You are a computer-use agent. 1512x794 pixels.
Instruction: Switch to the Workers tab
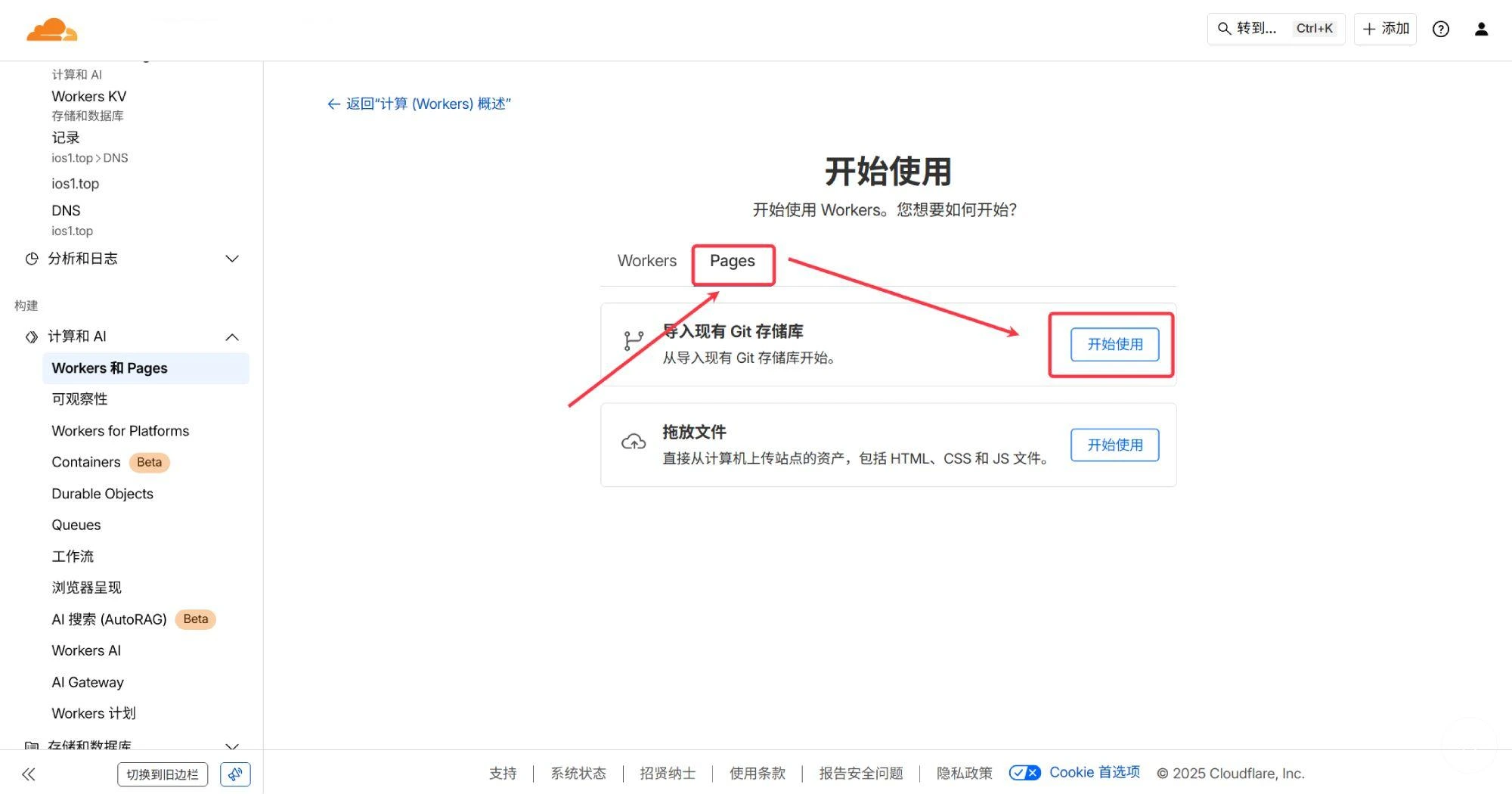646,261
